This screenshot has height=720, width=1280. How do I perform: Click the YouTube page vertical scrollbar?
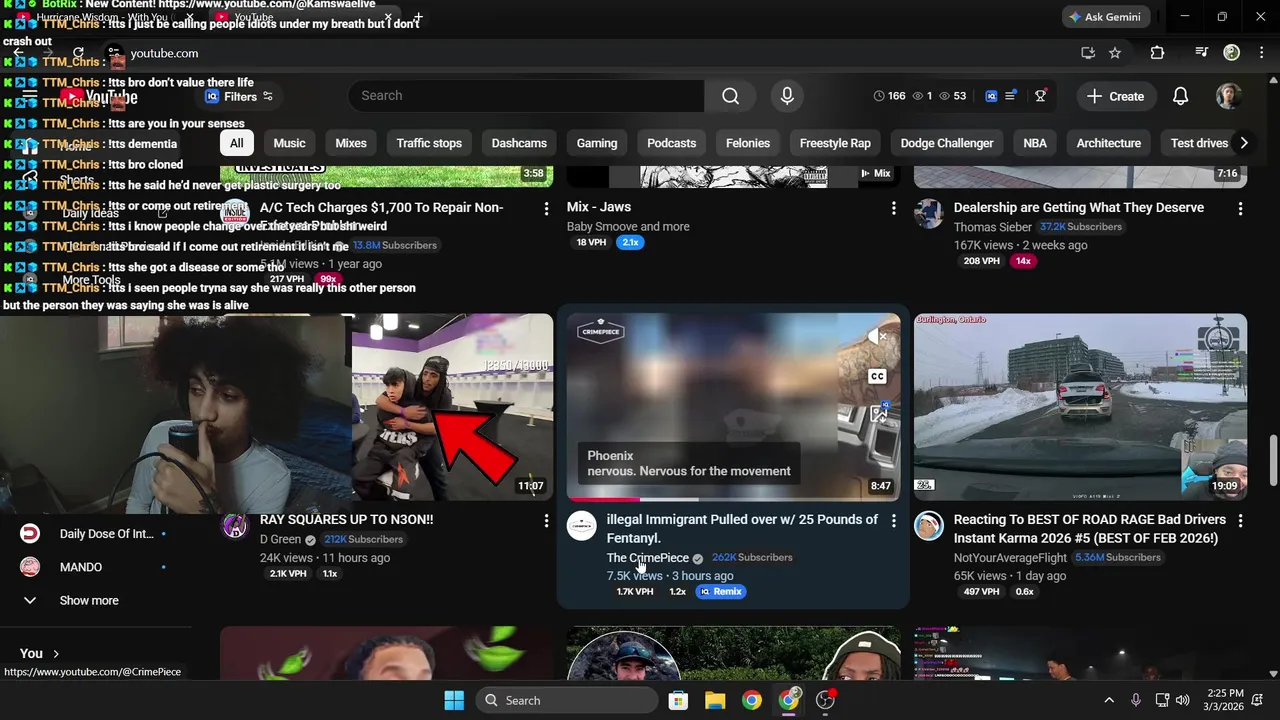pyautogui.click(x=1273, y=460)
